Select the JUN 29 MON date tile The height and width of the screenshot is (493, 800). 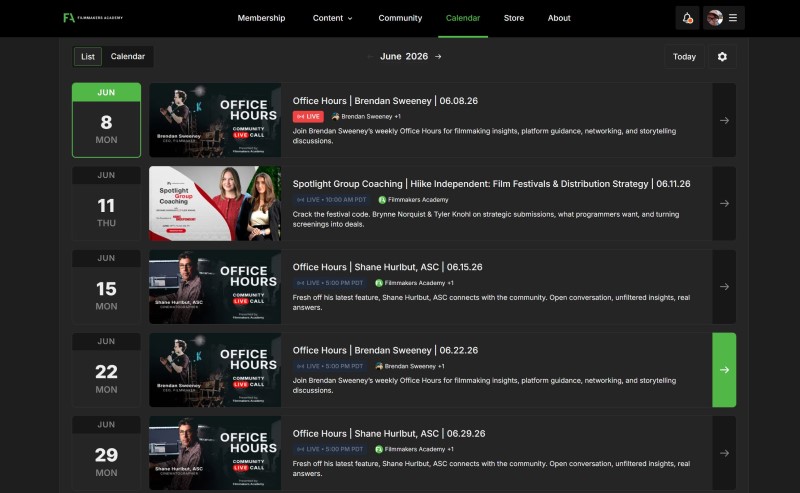[x=106, y=453]
